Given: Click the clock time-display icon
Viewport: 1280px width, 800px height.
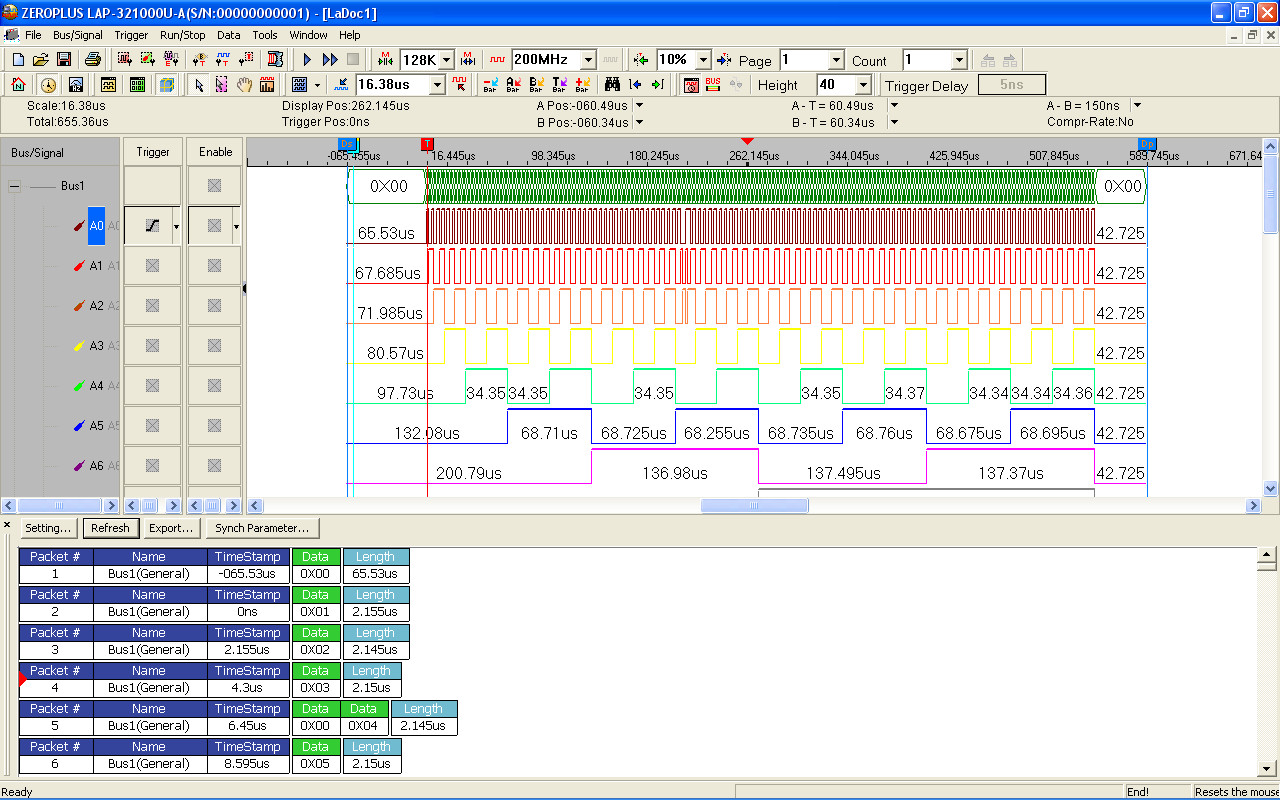Looking at the screenshot, I should click(48, 85).
